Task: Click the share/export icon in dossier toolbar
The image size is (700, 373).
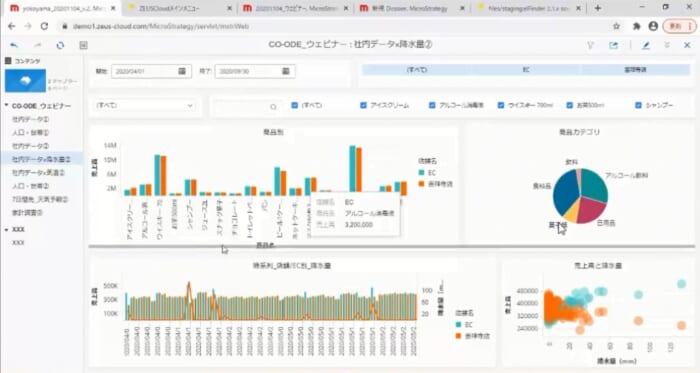Action: pyautogui.click(x=614, y=45)
